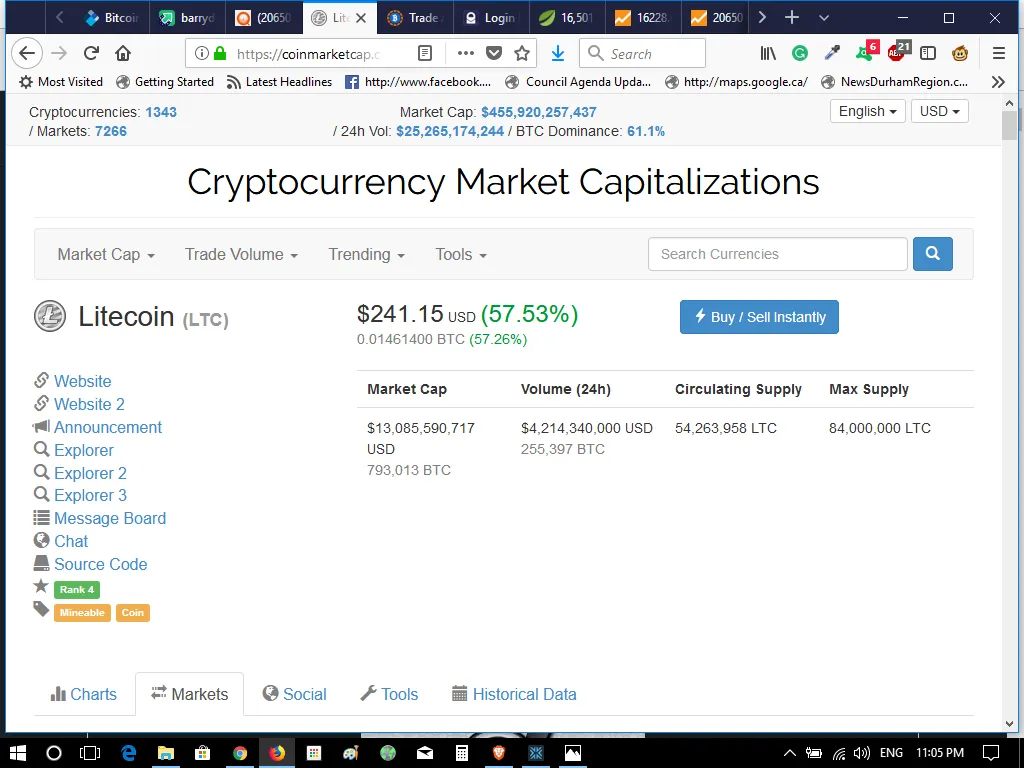Toggle reader view icon in the address bar
The image size is (1024, 768).
click(424, 54)
